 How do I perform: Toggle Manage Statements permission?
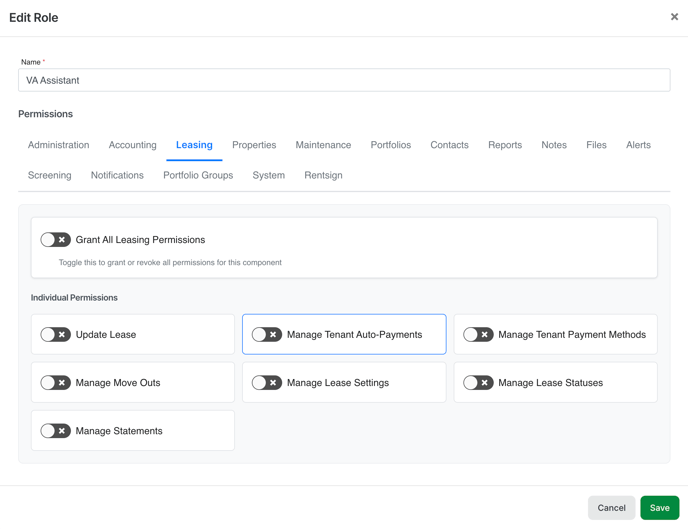click(x=56, y=431)
